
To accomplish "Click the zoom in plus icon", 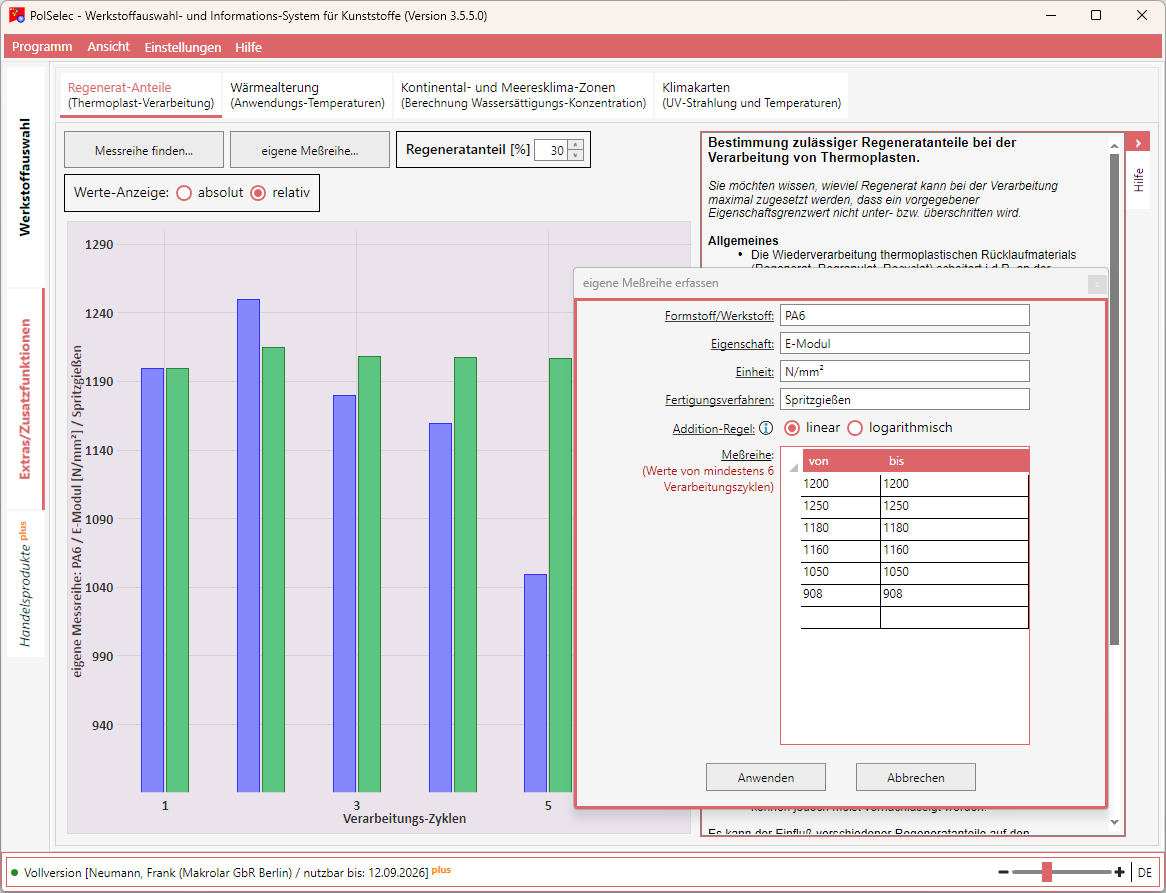I will [x=1119, y=871].
